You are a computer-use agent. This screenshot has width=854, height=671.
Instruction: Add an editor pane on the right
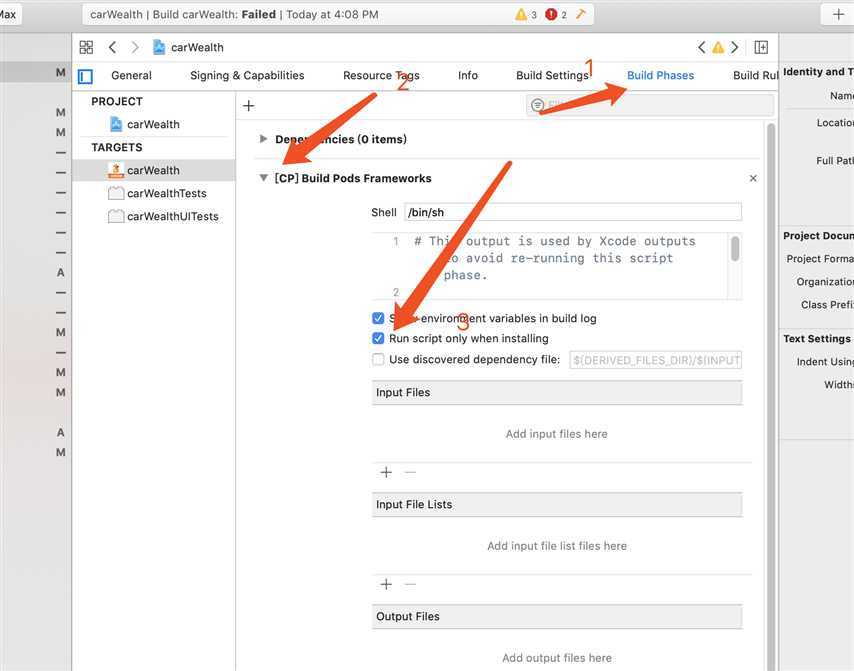pos(761,47)
